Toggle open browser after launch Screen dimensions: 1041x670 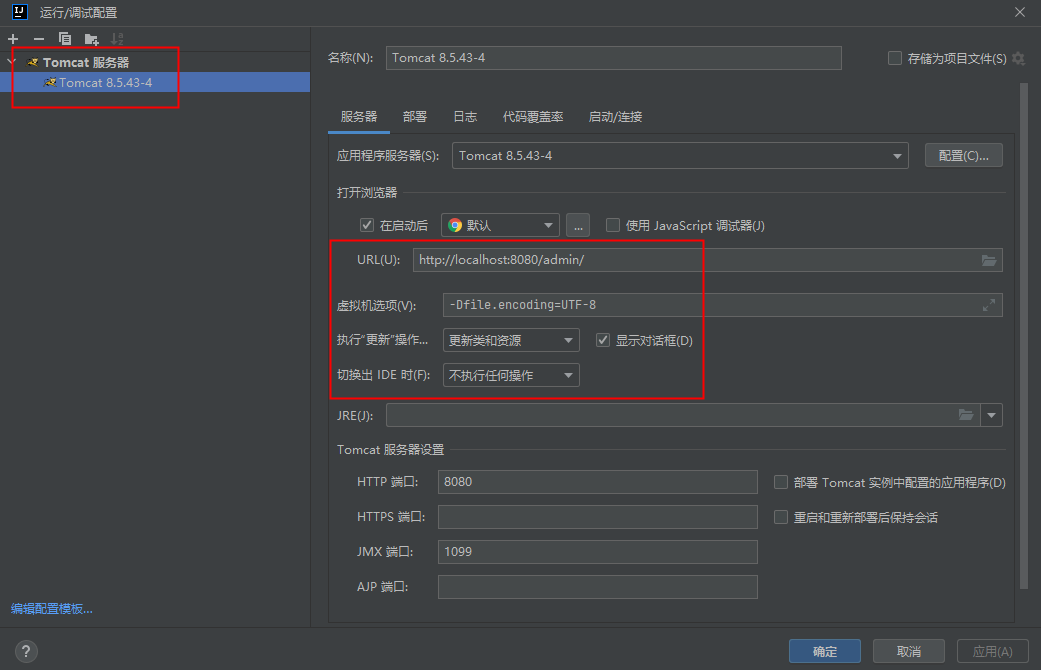366,225
